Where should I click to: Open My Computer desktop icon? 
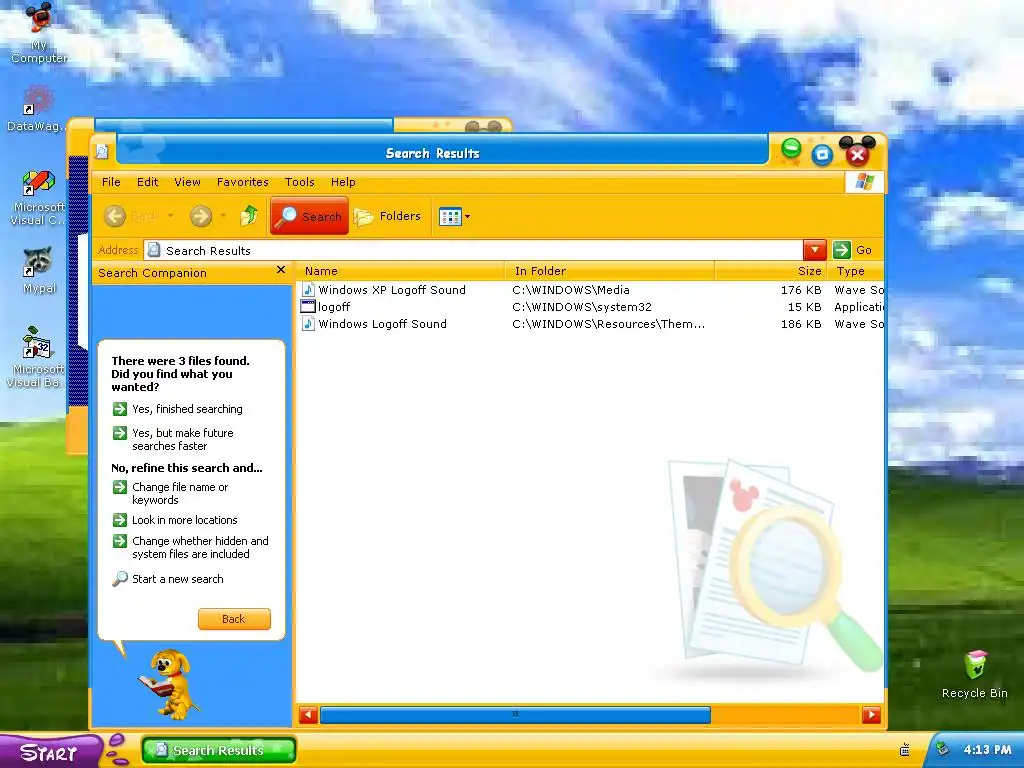click(x=39, y=33)
